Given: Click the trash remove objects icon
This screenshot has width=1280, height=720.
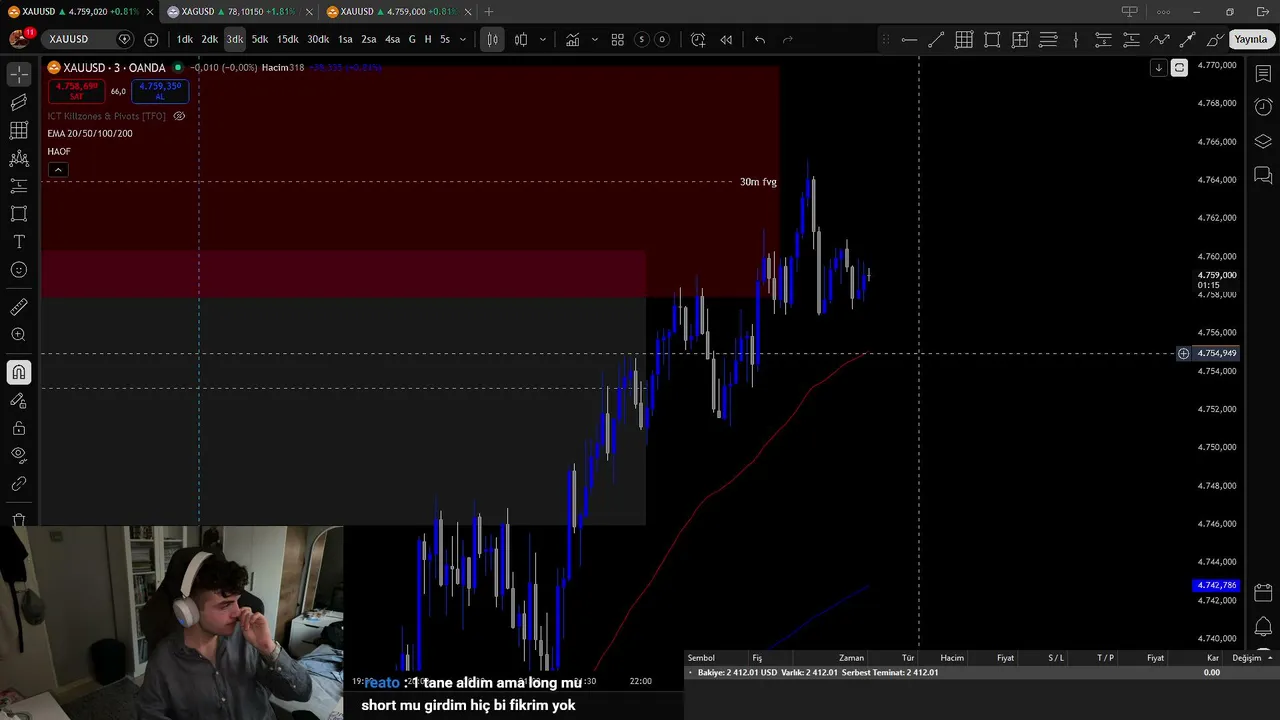Looking at the screenshot, I should tap(19, 520).
